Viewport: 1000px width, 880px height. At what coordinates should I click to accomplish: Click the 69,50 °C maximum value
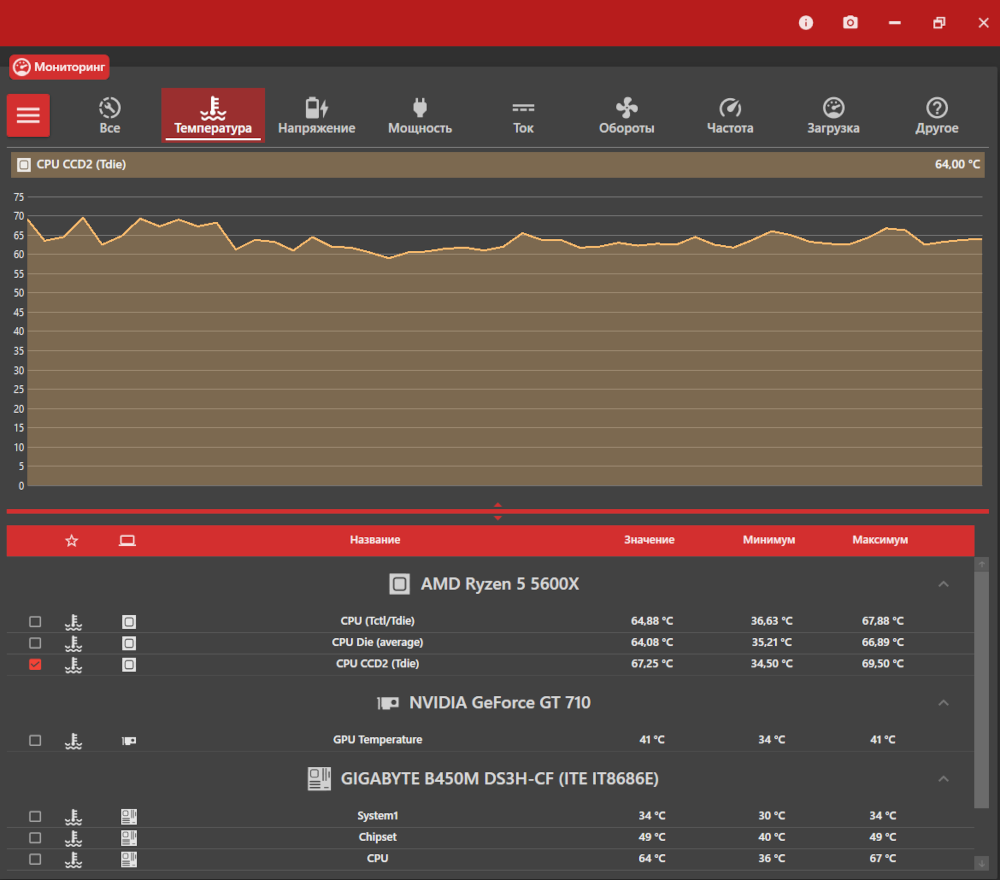click(x=883, y=664)
